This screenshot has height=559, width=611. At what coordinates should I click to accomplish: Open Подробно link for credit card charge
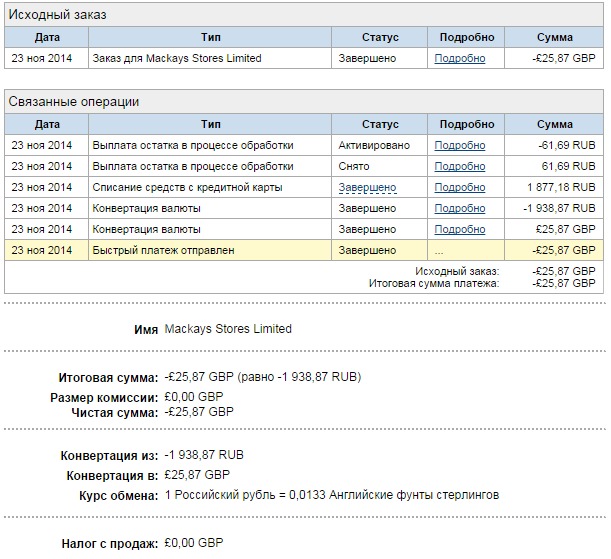click(x=460, y=187)
